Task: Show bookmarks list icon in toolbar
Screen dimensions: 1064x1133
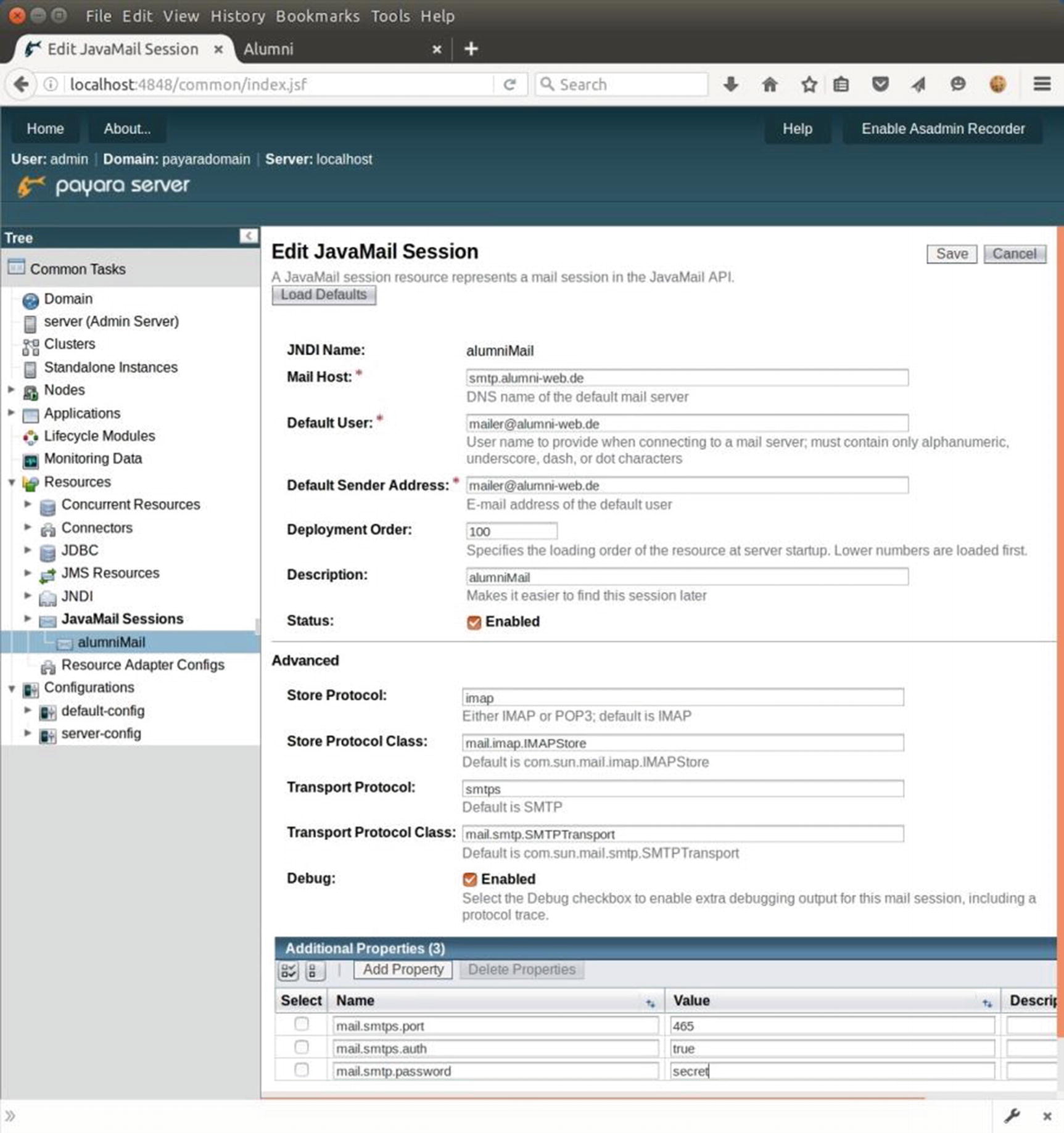Action: pos(841,84)
